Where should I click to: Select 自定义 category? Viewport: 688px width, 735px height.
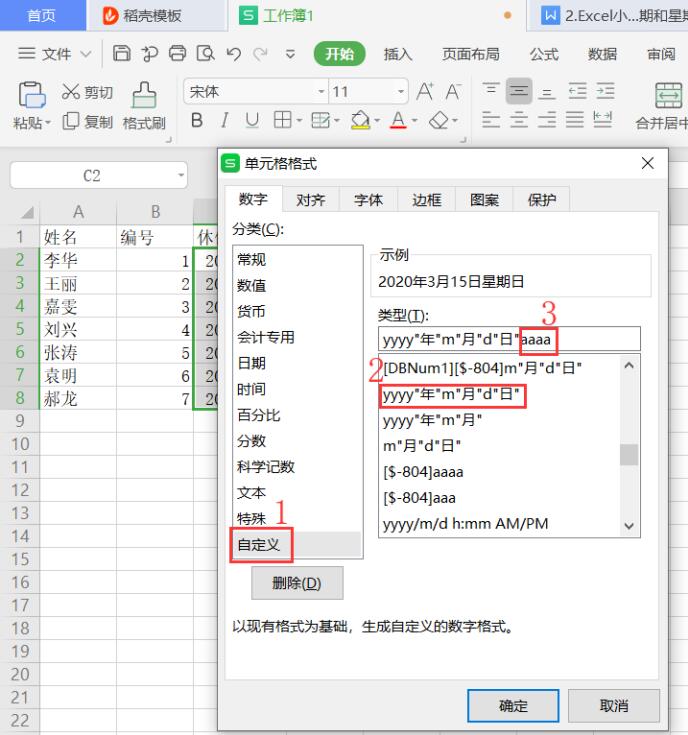[x=297, y=544]
